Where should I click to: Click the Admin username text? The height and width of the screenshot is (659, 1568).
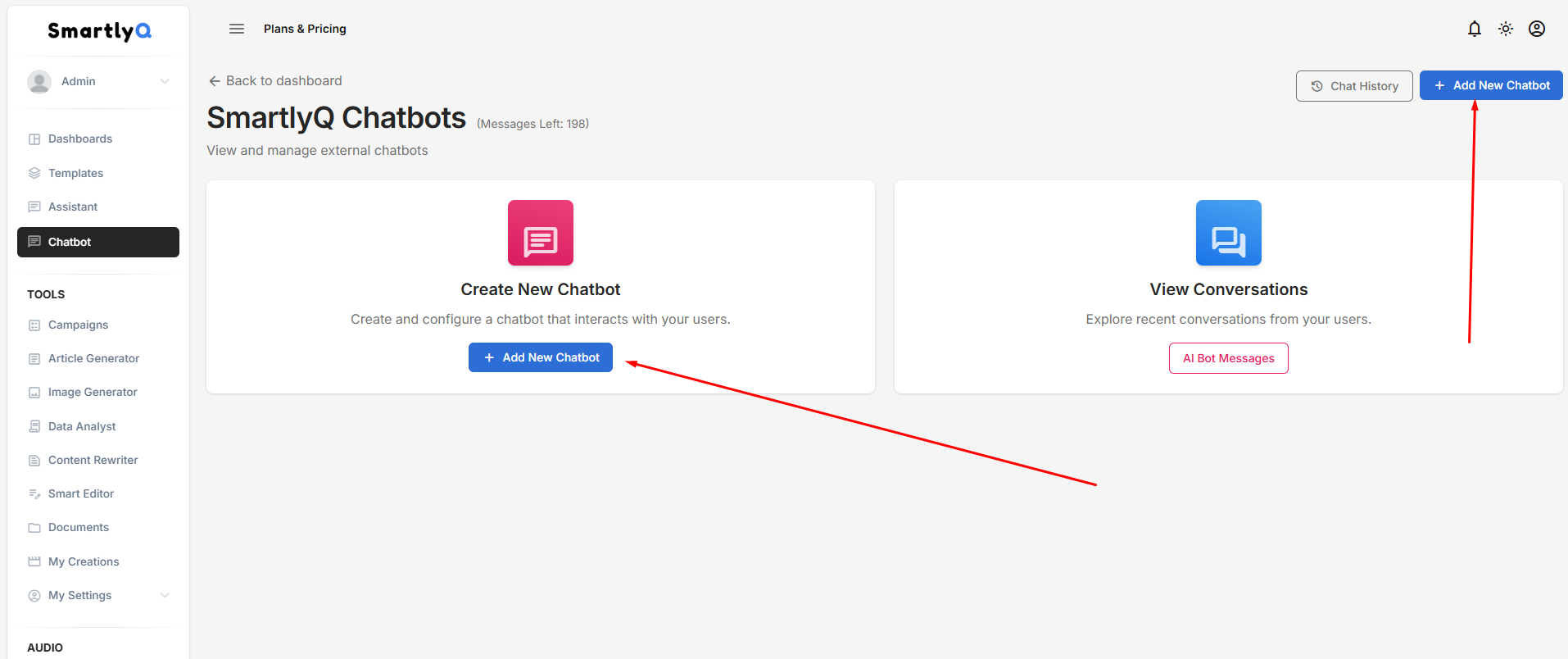coord(78,81)
